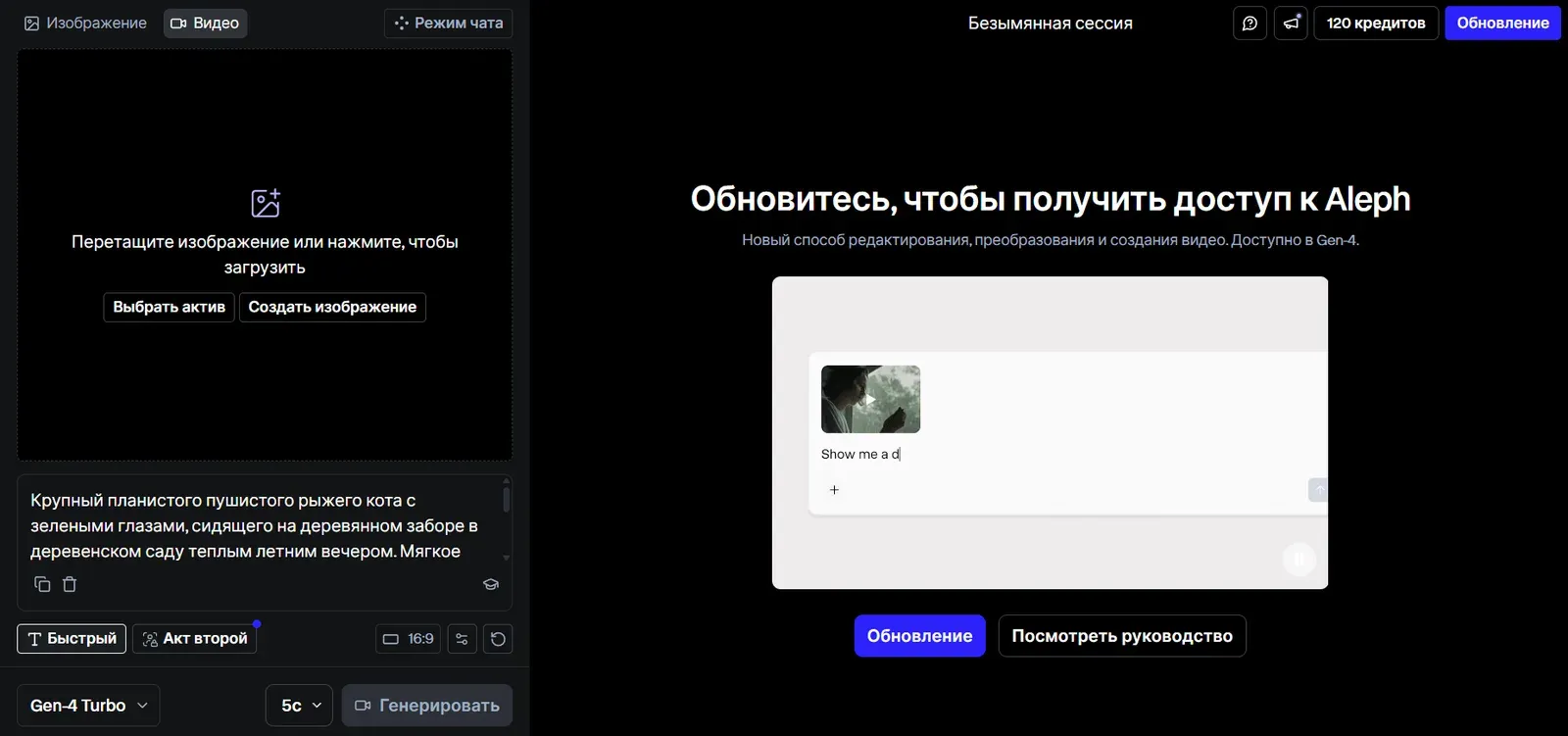Click the reset arrow icon
The height and width of the screenshot is (736, 1568).
[x=498, y=639]
